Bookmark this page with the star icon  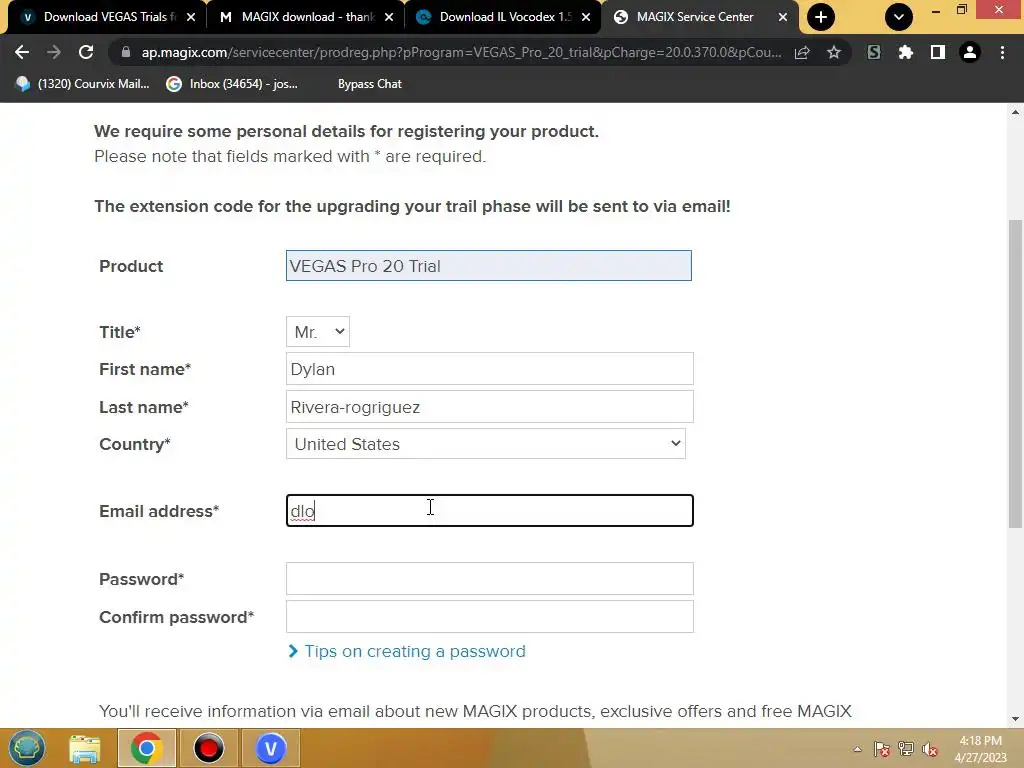pyautogui.click(x=834, y=52)
